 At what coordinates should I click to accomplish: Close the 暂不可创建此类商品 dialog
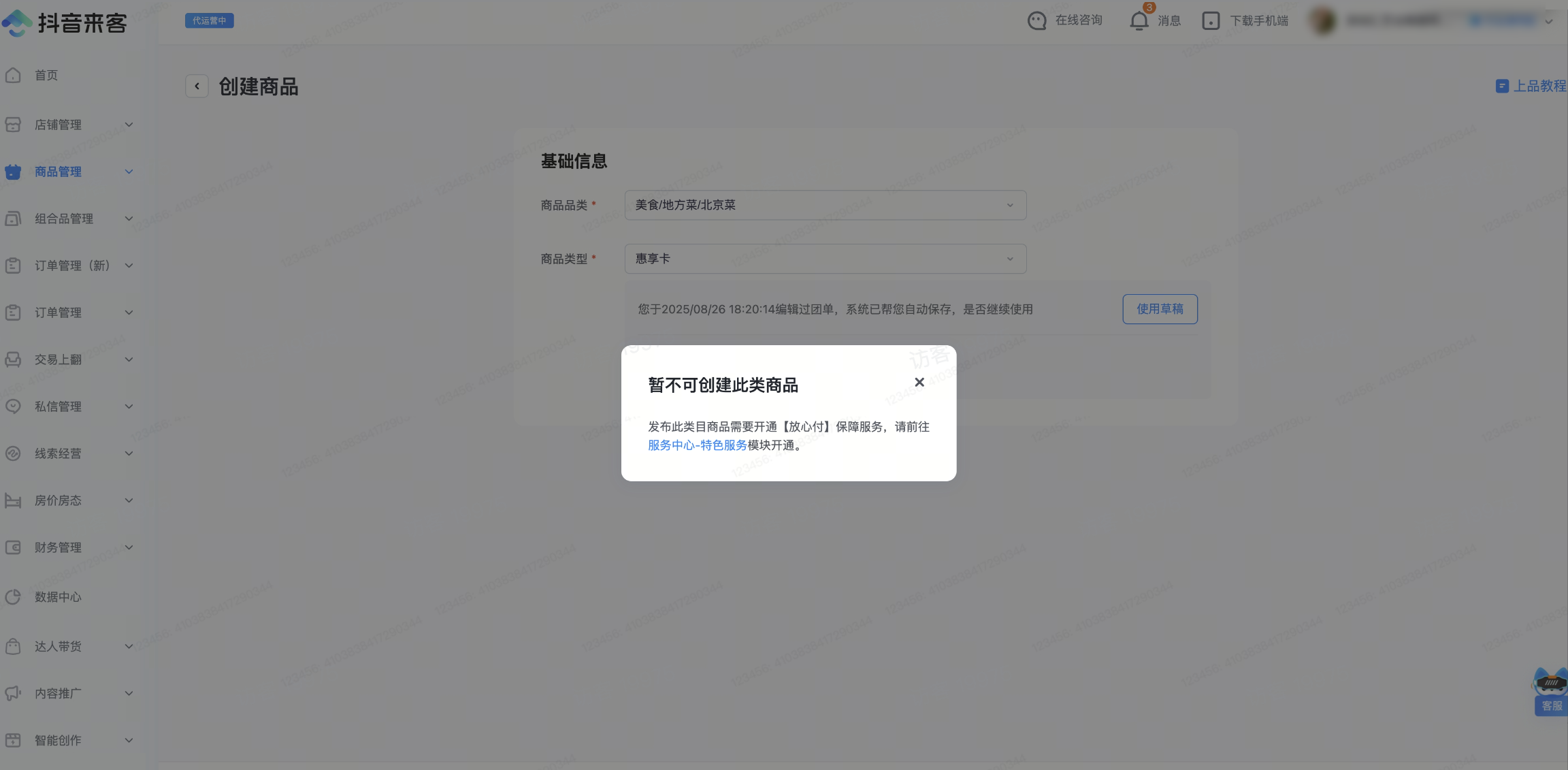(x=919, y=383)
